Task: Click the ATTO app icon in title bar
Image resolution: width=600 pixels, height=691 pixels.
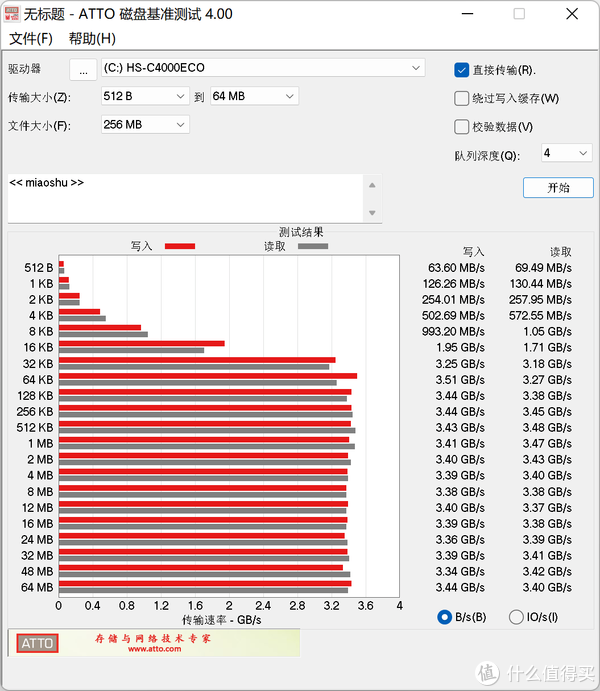Action: tap(12, 14)
